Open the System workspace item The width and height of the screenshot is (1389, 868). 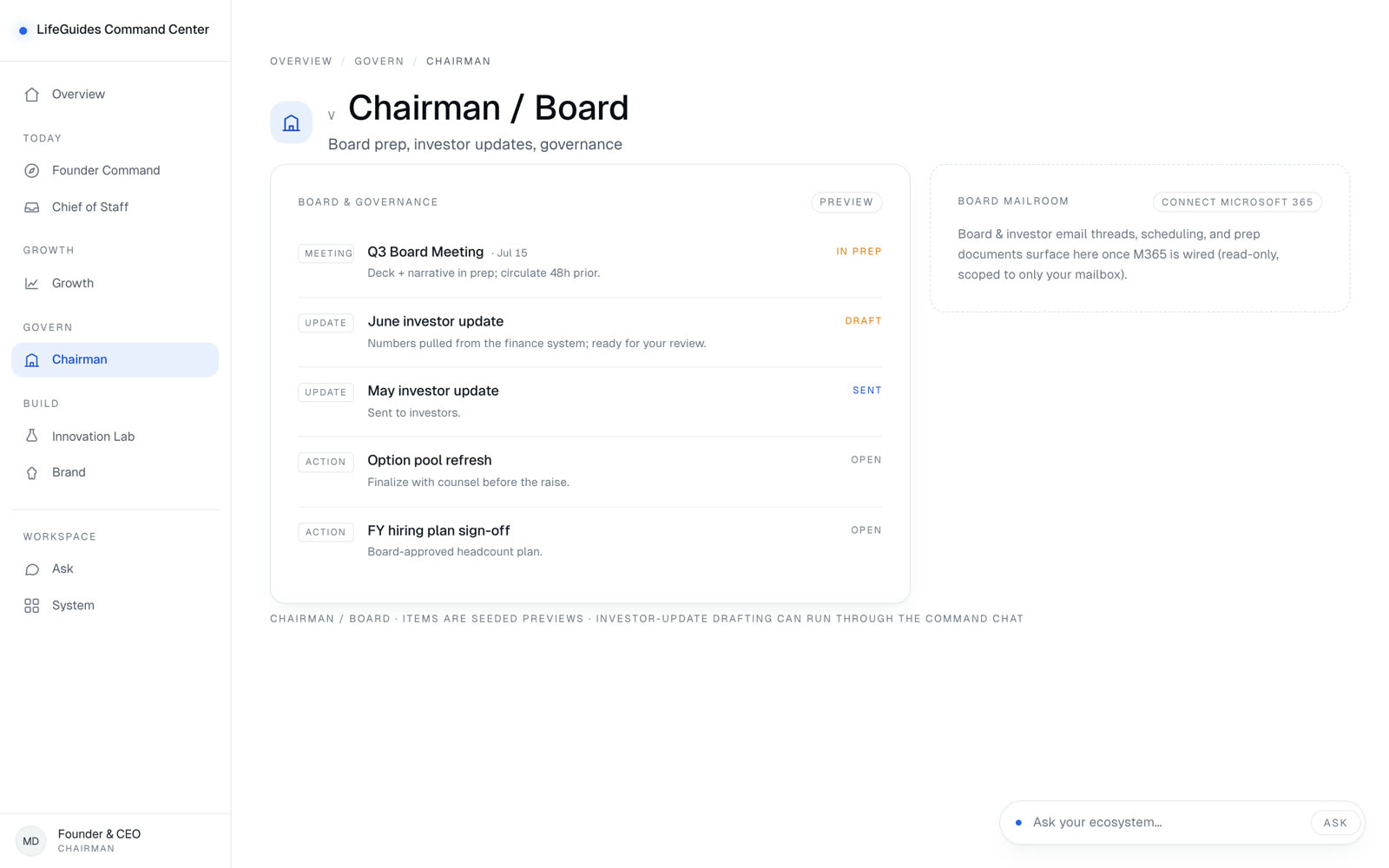click(115, 606)
